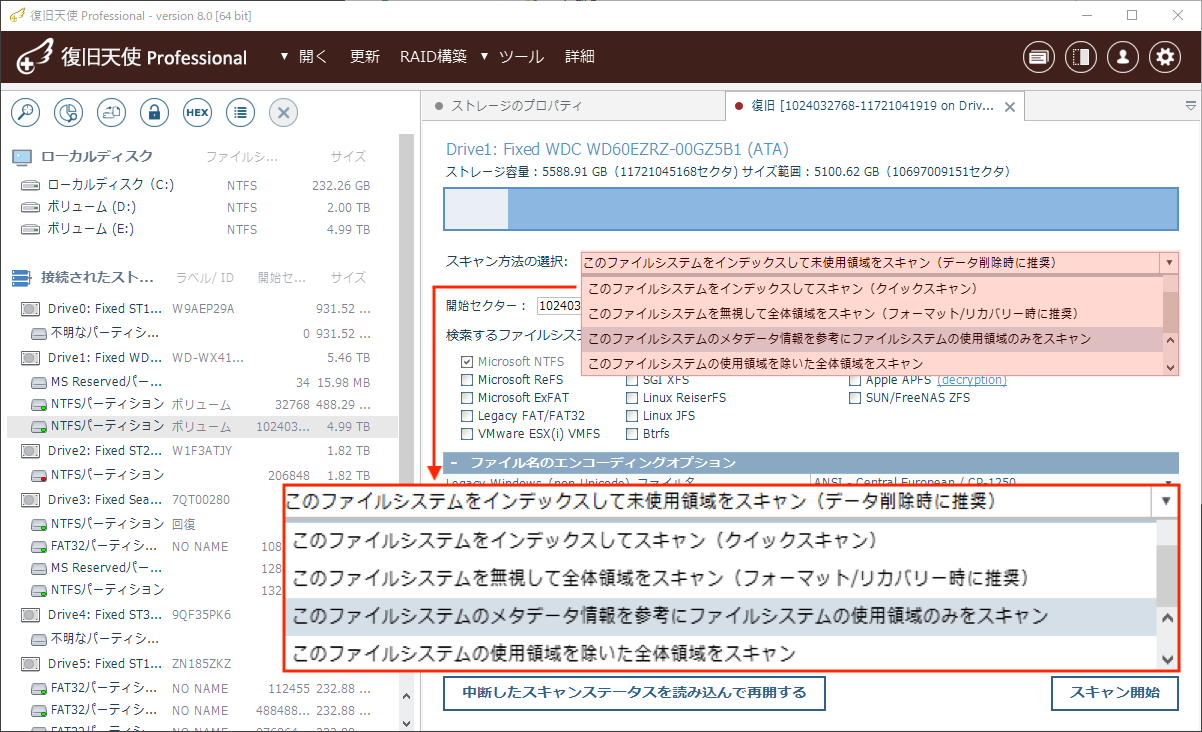This screenshot has height=732, width=1202.
Task: Select the NTFSパーティション 206848 row under Drive2
Action: coord(203,474)
